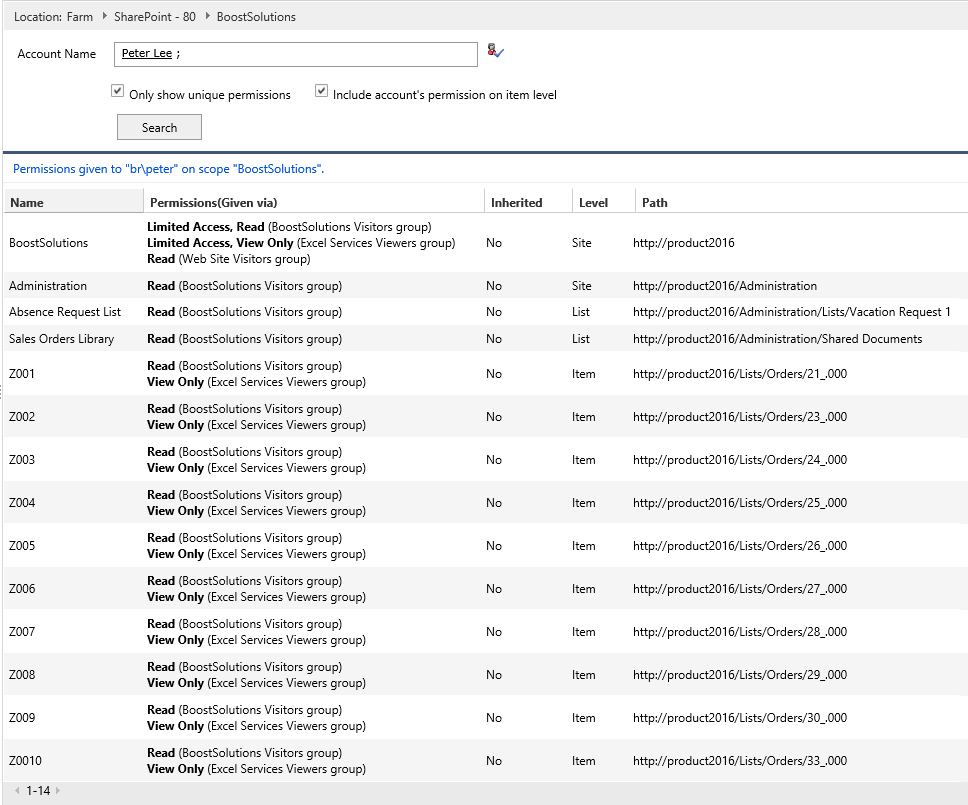Select BoostSolutions in location breadcrumb

[x=256, y=17]
